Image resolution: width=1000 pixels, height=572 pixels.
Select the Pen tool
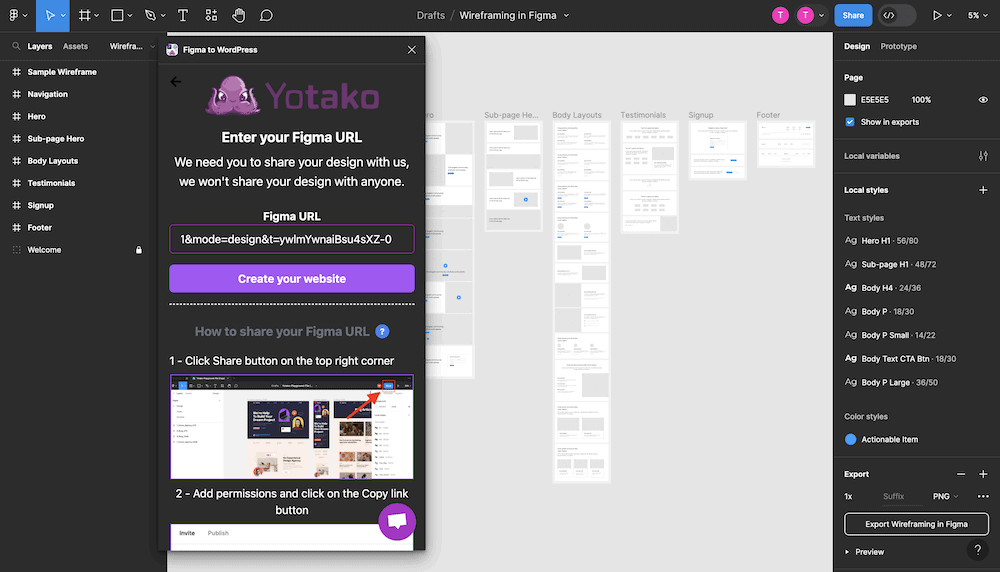point(150,15)
